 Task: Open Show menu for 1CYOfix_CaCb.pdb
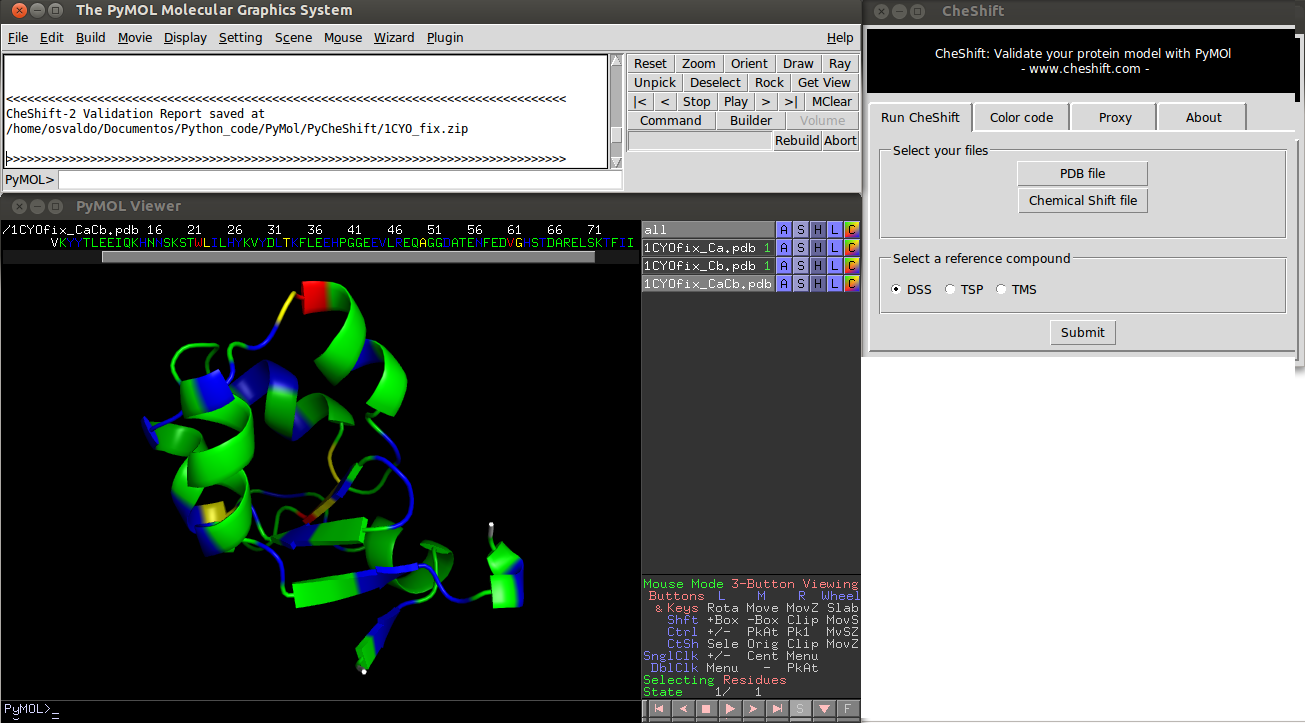tap(801, 284)
